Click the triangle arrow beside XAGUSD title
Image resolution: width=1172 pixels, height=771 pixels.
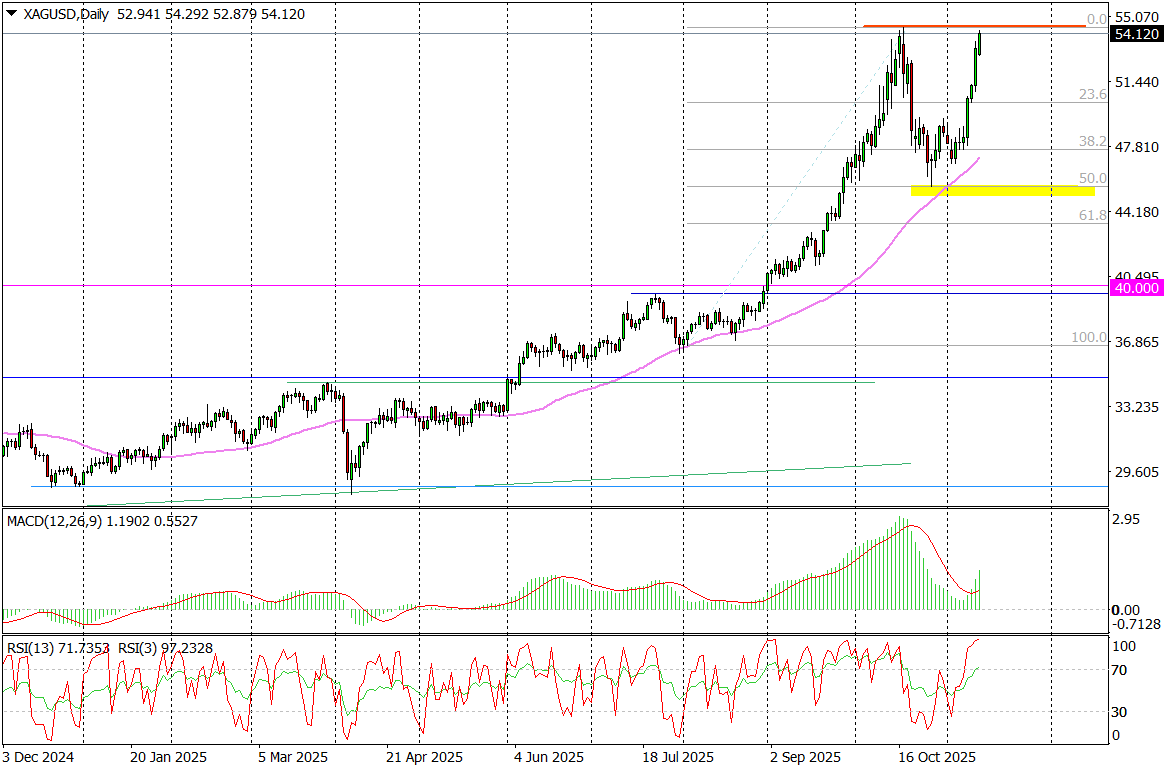pyautogui.click(x=11, y=14)
